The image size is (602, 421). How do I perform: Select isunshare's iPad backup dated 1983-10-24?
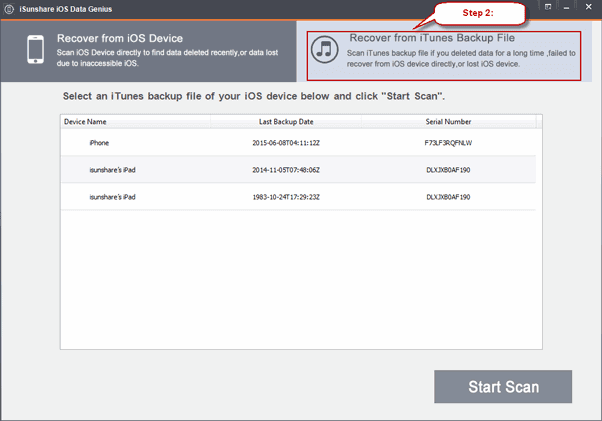tap(298, 197)
